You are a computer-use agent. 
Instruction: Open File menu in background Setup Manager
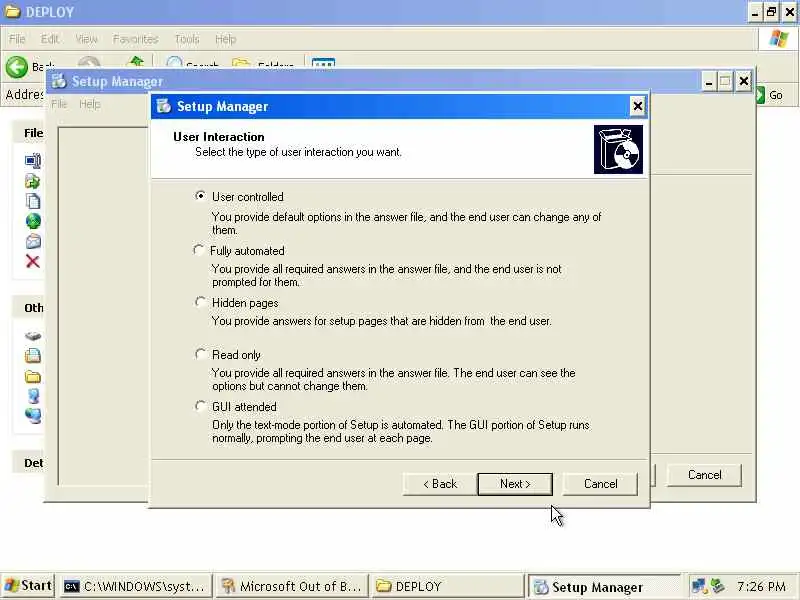tap(59, 104)
